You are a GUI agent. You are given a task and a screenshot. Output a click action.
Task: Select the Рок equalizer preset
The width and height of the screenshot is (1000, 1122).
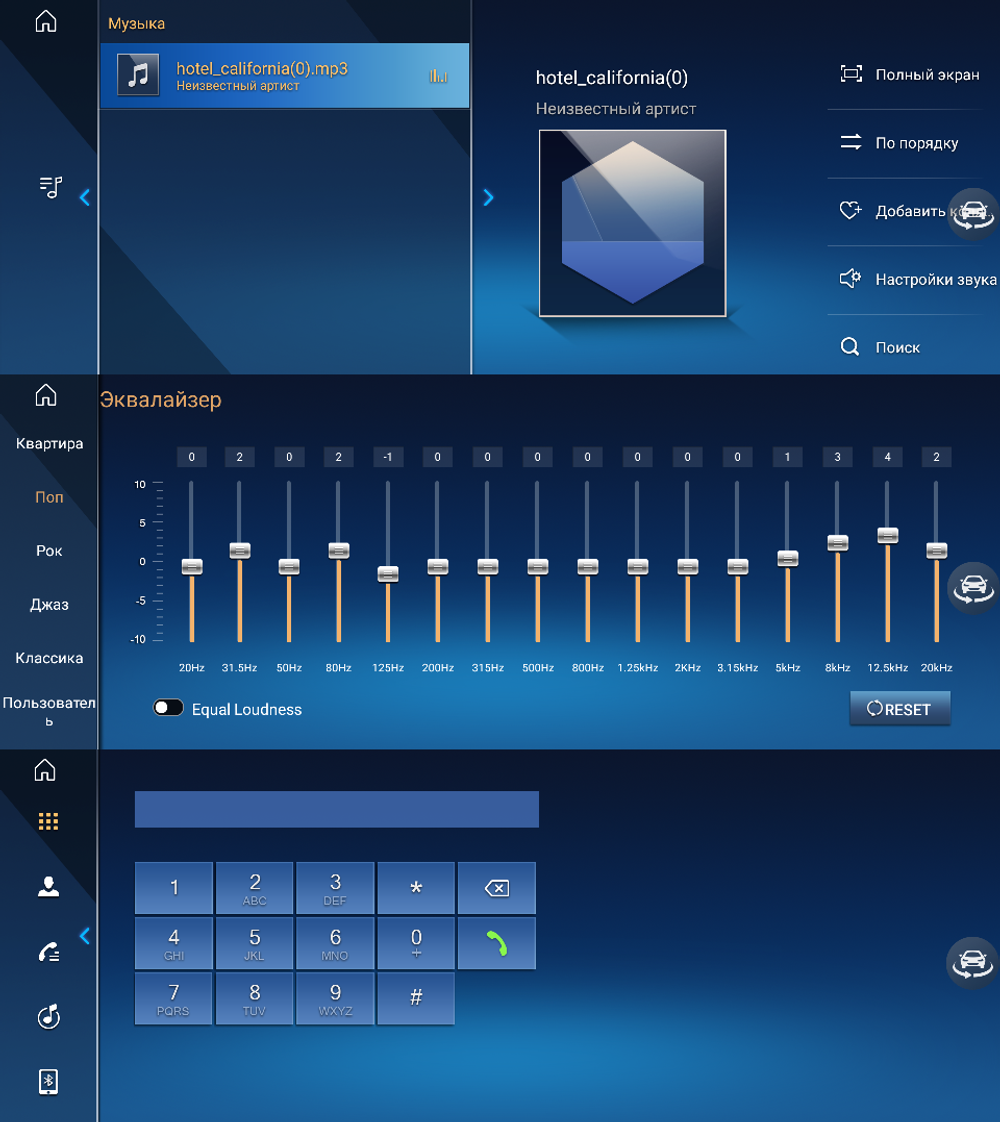(49, 551)
